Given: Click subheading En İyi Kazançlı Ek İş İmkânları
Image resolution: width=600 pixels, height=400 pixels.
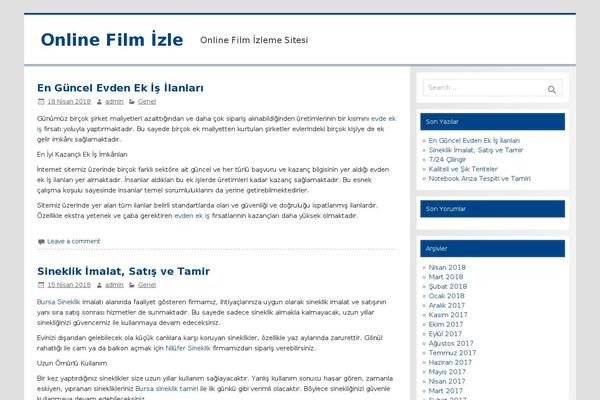Looking at the screenshot, I should click(x=82, y=154).
